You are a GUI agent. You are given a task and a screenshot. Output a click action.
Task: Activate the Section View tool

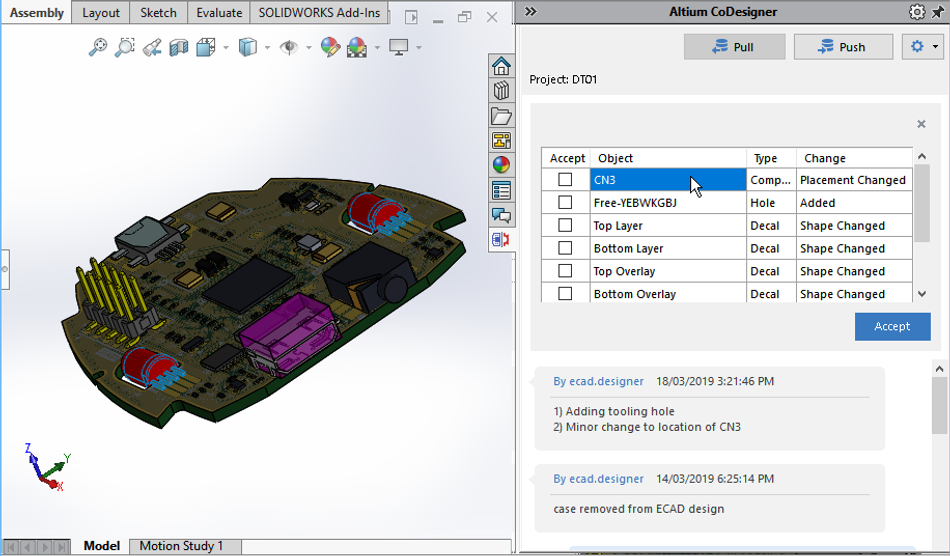(179, 47)
